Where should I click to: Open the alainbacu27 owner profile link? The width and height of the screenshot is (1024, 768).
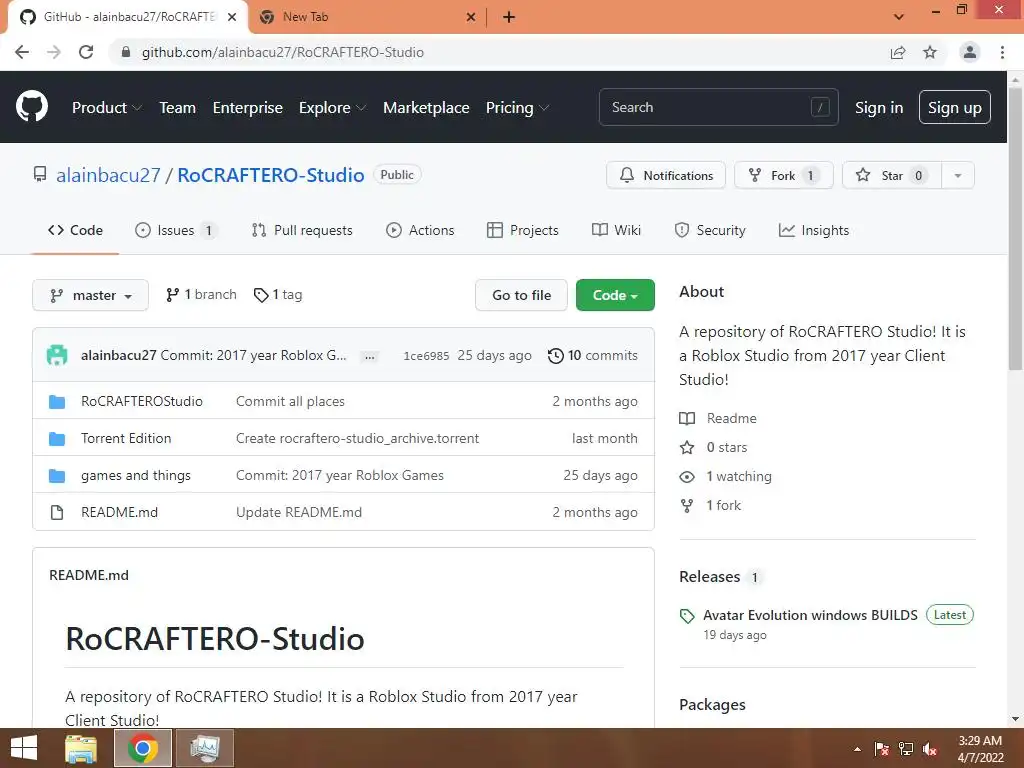(108, 175)
